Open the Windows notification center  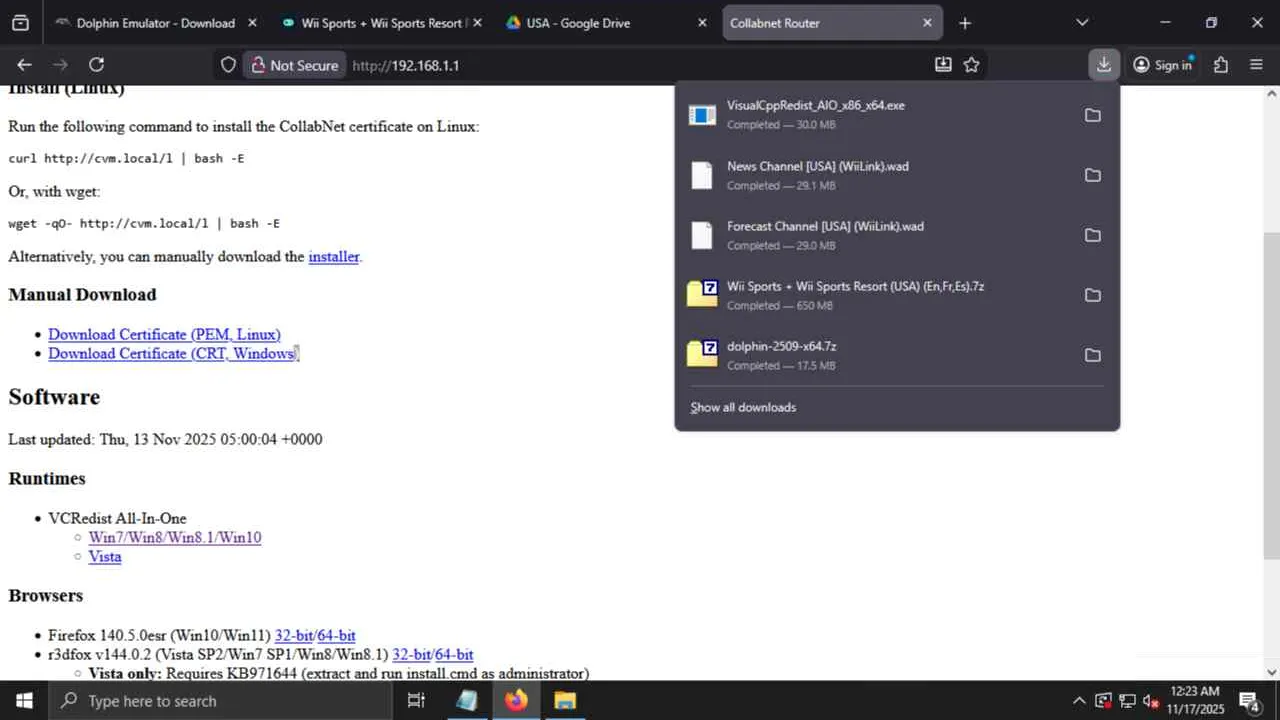click(x=1250, y=701)
